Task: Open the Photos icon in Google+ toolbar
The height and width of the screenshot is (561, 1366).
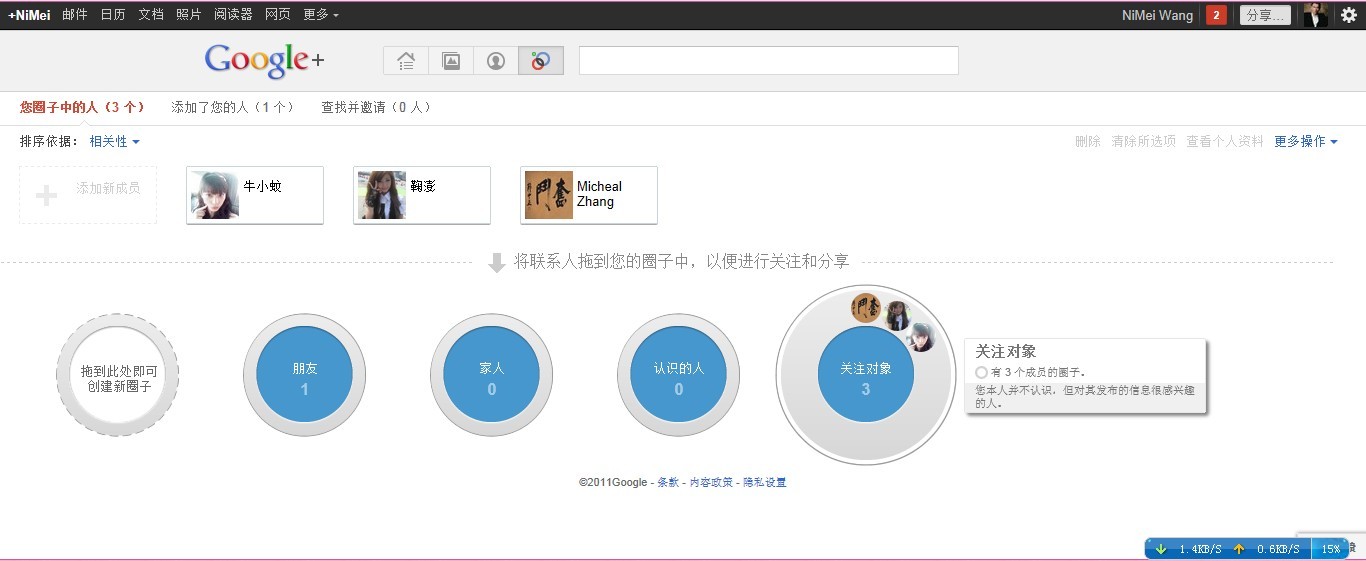Action: [451, 61]
